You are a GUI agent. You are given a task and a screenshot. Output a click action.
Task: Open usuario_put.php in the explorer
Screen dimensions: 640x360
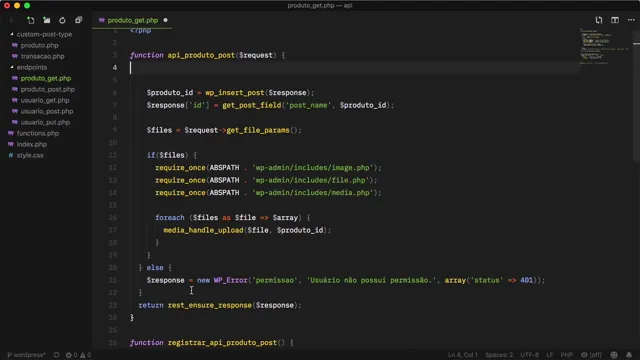pos(45,122)
